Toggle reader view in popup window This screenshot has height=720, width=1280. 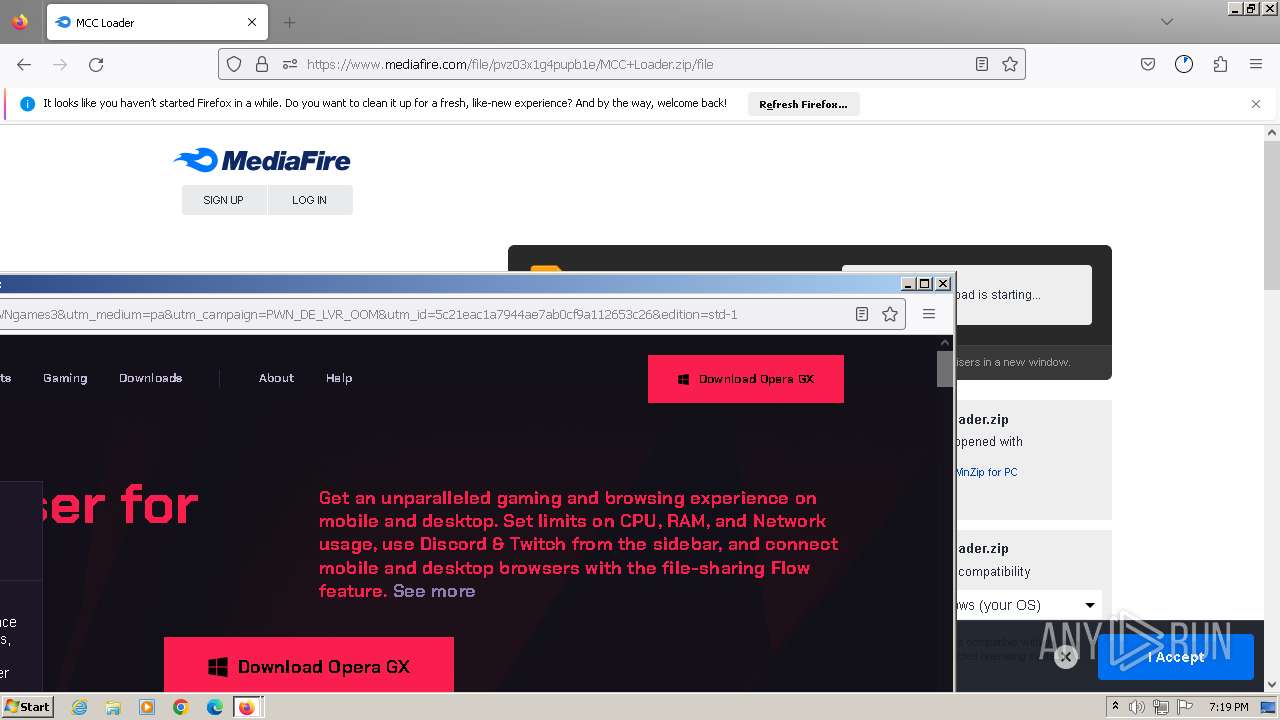click(862, 314)
